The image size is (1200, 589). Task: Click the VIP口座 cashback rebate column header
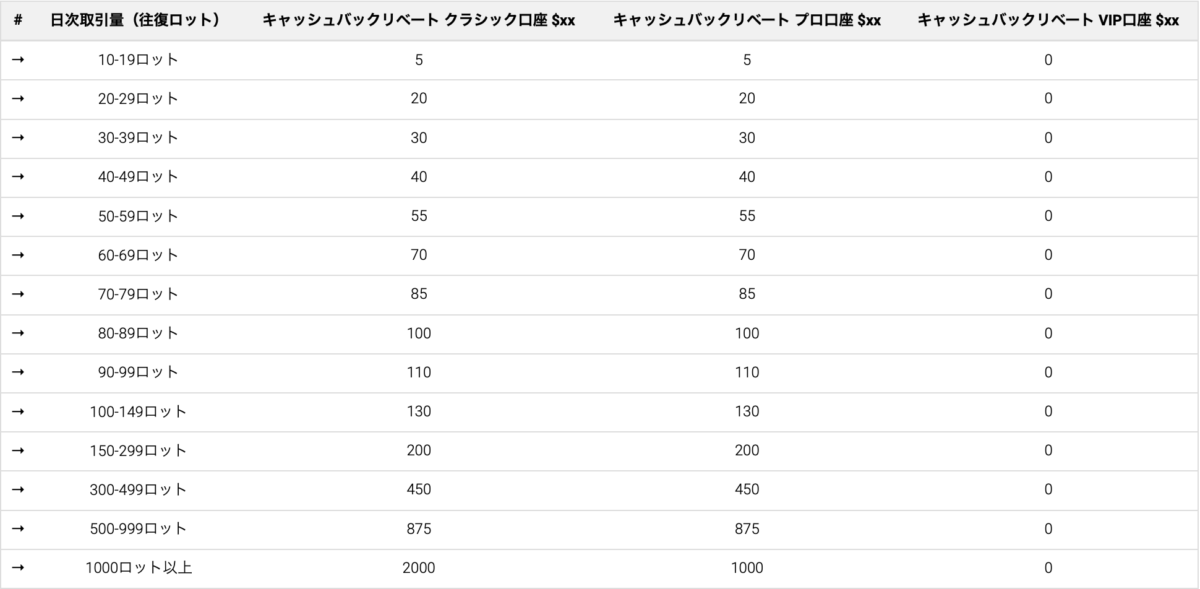tap(1047, 21)
